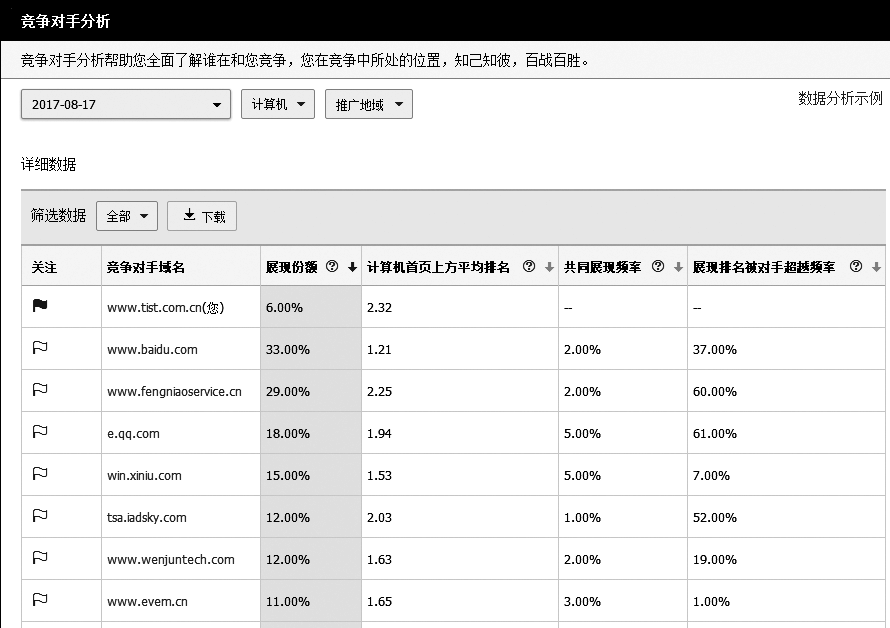Open the 全部 filter dropdown
Image resolution: width=890 pixels, height=628 pixels.
click(127, 216)
